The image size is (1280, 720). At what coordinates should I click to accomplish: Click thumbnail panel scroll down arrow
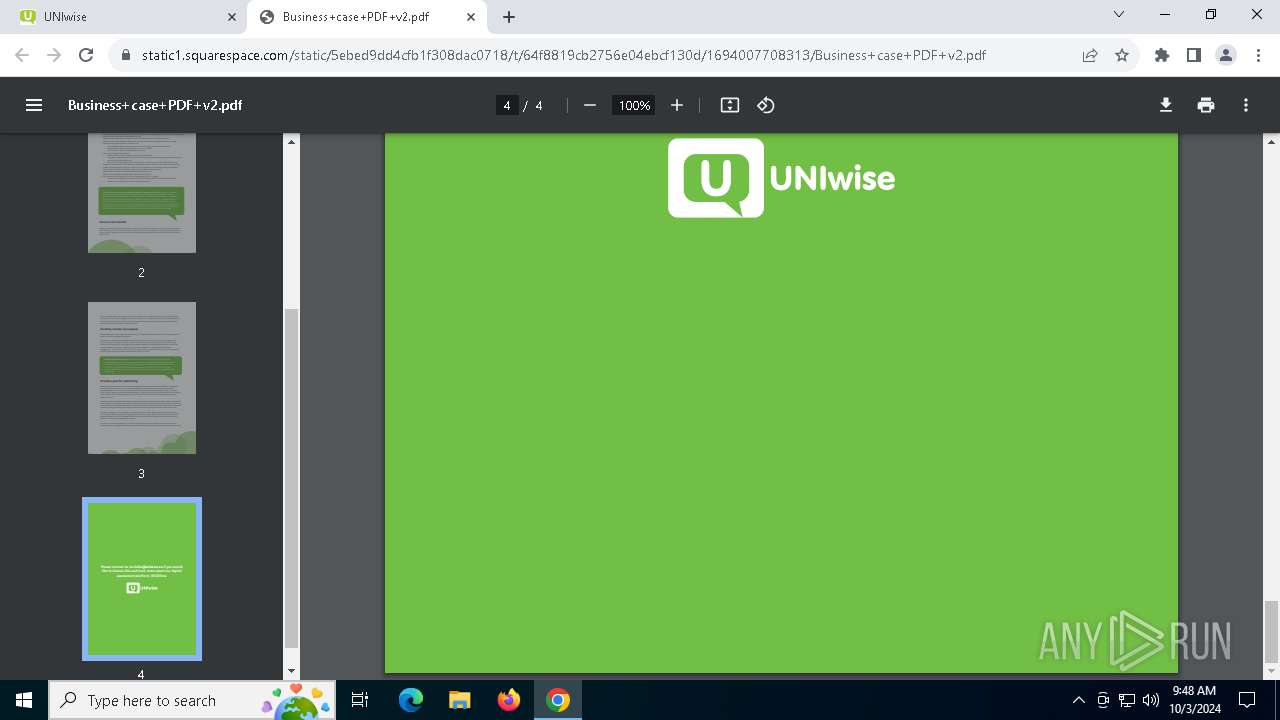pos(292,672)
